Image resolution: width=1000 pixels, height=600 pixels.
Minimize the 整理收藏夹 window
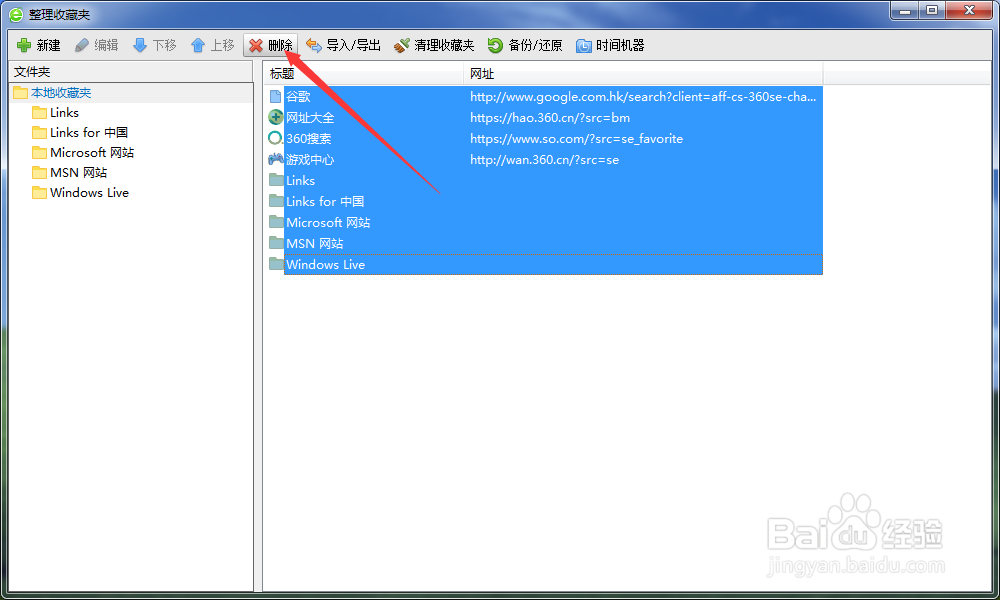pos(904,11)
